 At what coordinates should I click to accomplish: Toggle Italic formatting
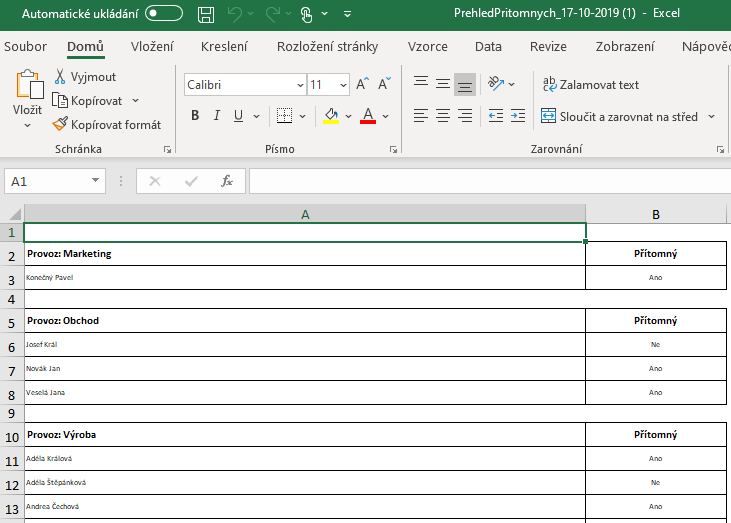[217, 116]
